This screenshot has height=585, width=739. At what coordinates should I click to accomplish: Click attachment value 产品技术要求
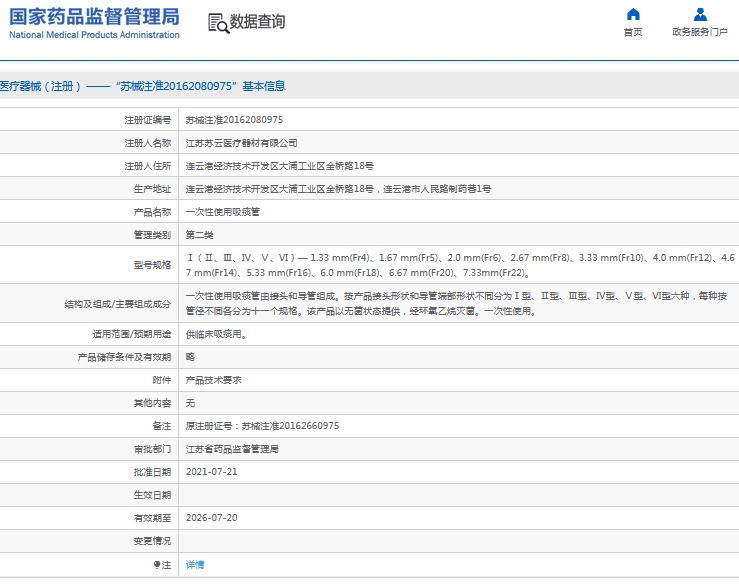(x=213, y=380)
